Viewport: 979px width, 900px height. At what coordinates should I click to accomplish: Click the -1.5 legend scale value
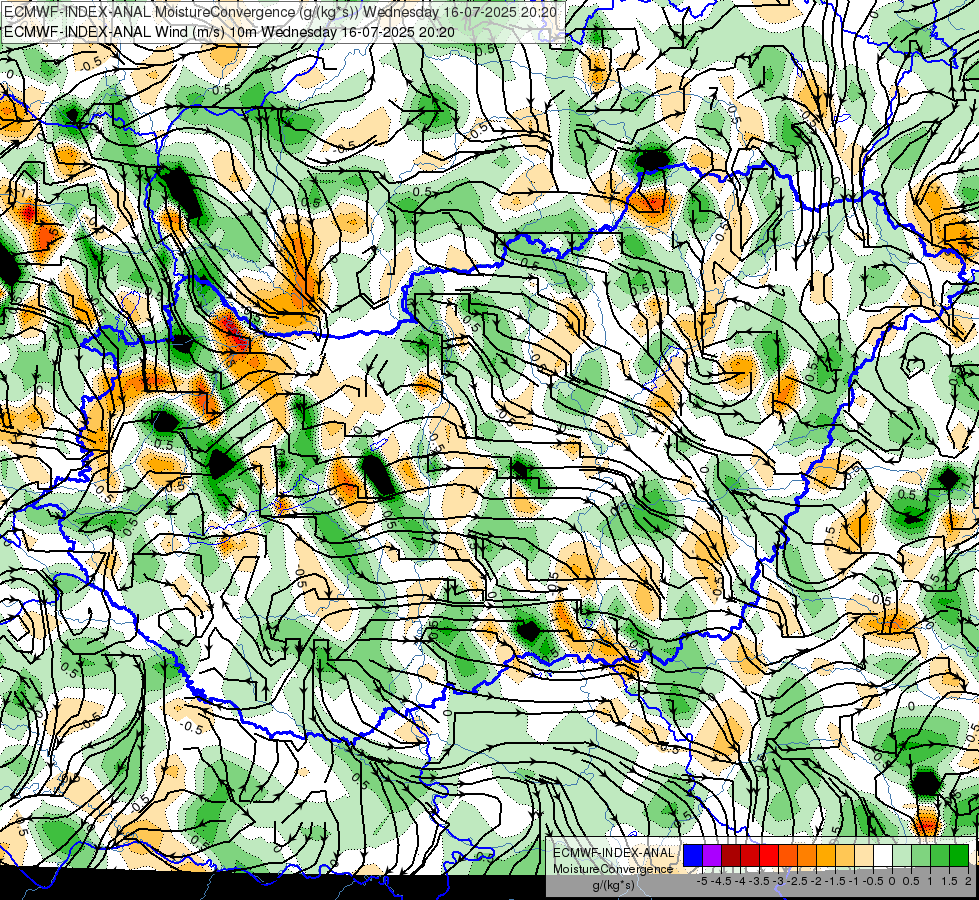(835, 881)
